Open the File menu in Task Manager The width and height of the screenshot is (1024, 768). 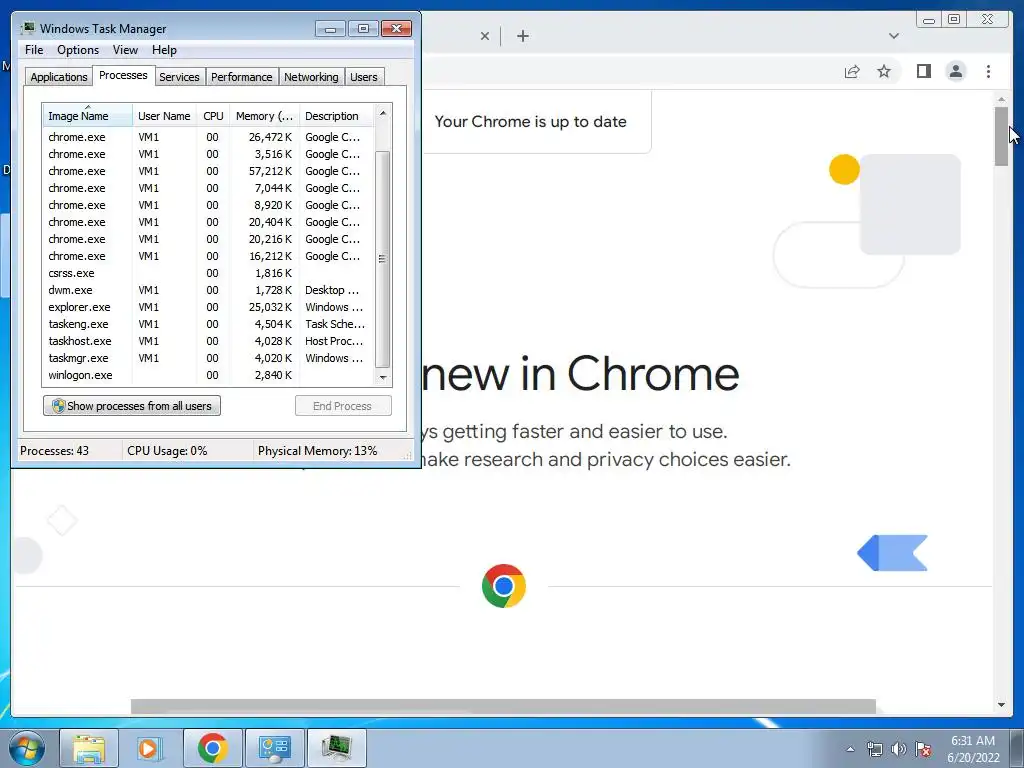34,50
